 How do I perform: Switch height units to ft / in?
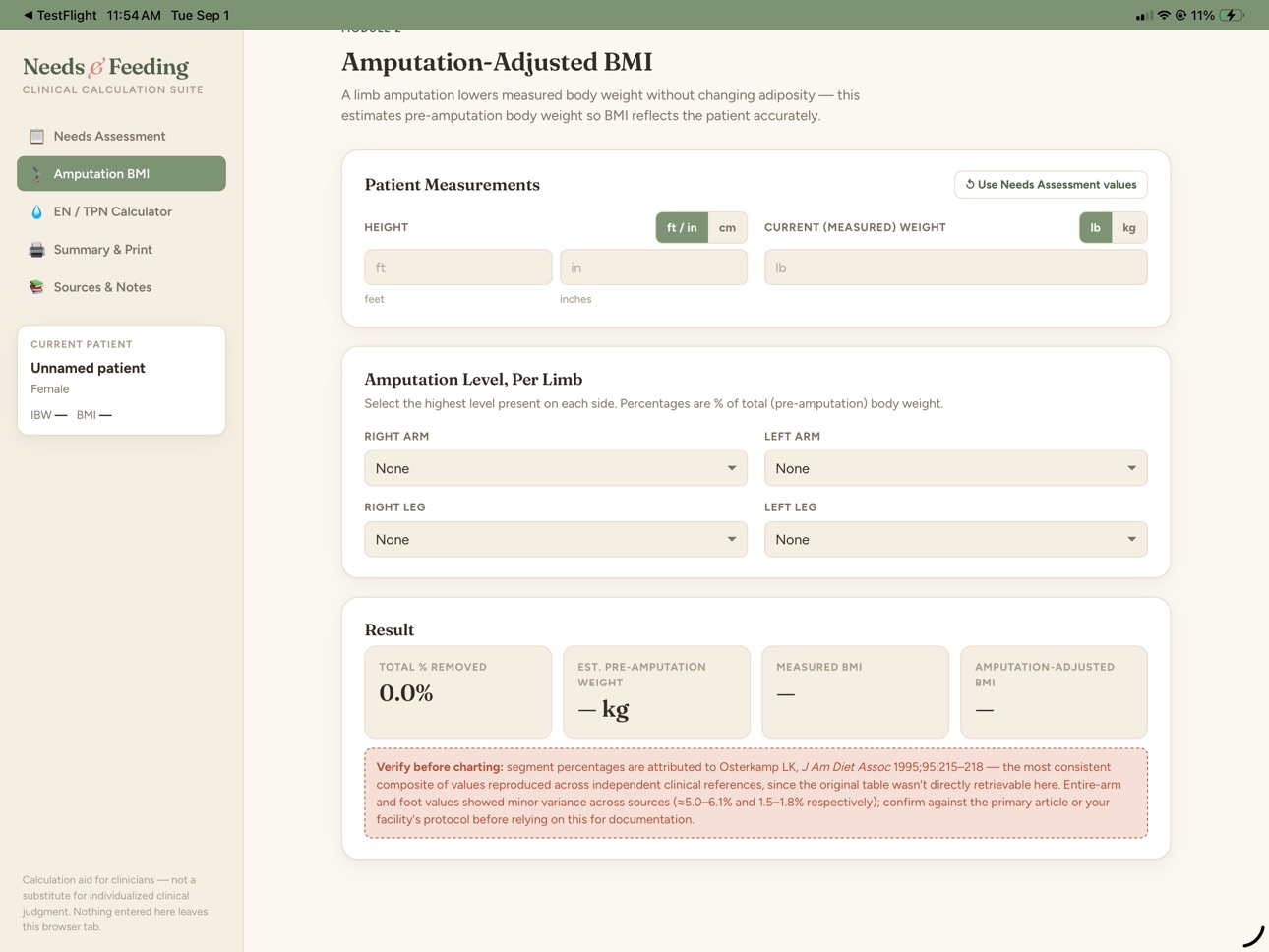(x=682, y=227)
